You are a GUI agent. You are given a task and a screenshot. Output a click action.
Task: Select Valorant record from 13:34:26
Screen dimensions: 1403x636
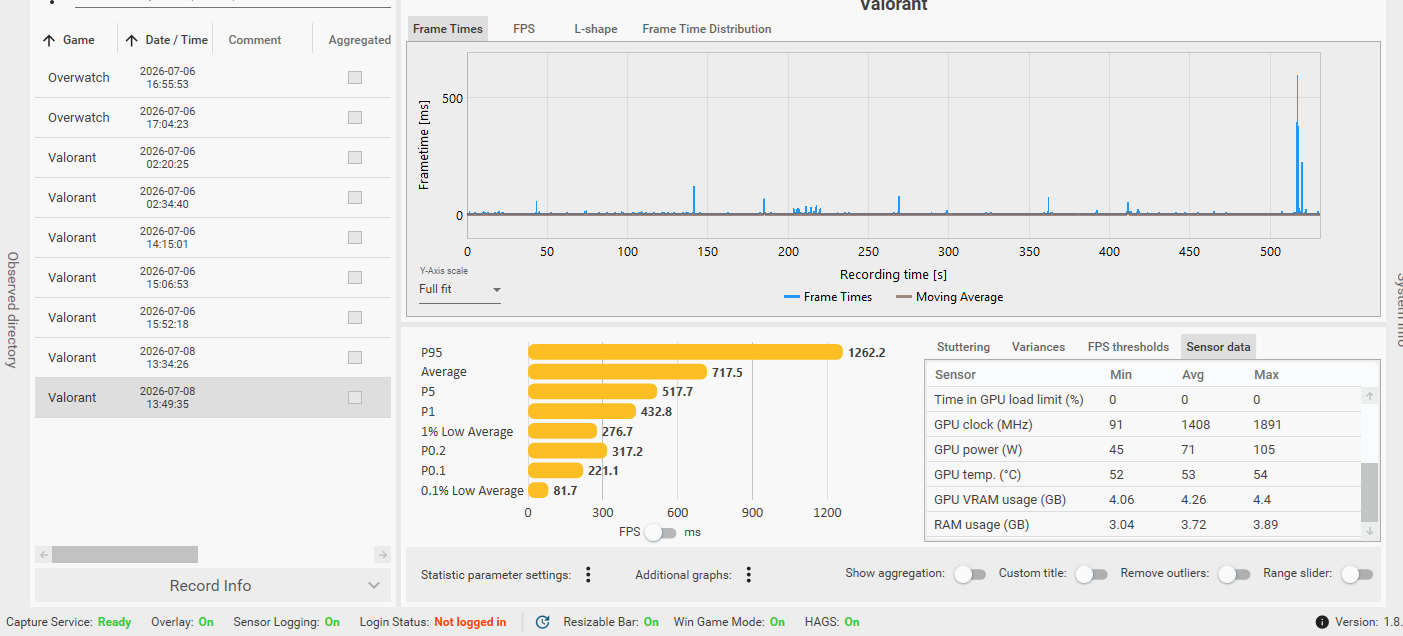212,357
